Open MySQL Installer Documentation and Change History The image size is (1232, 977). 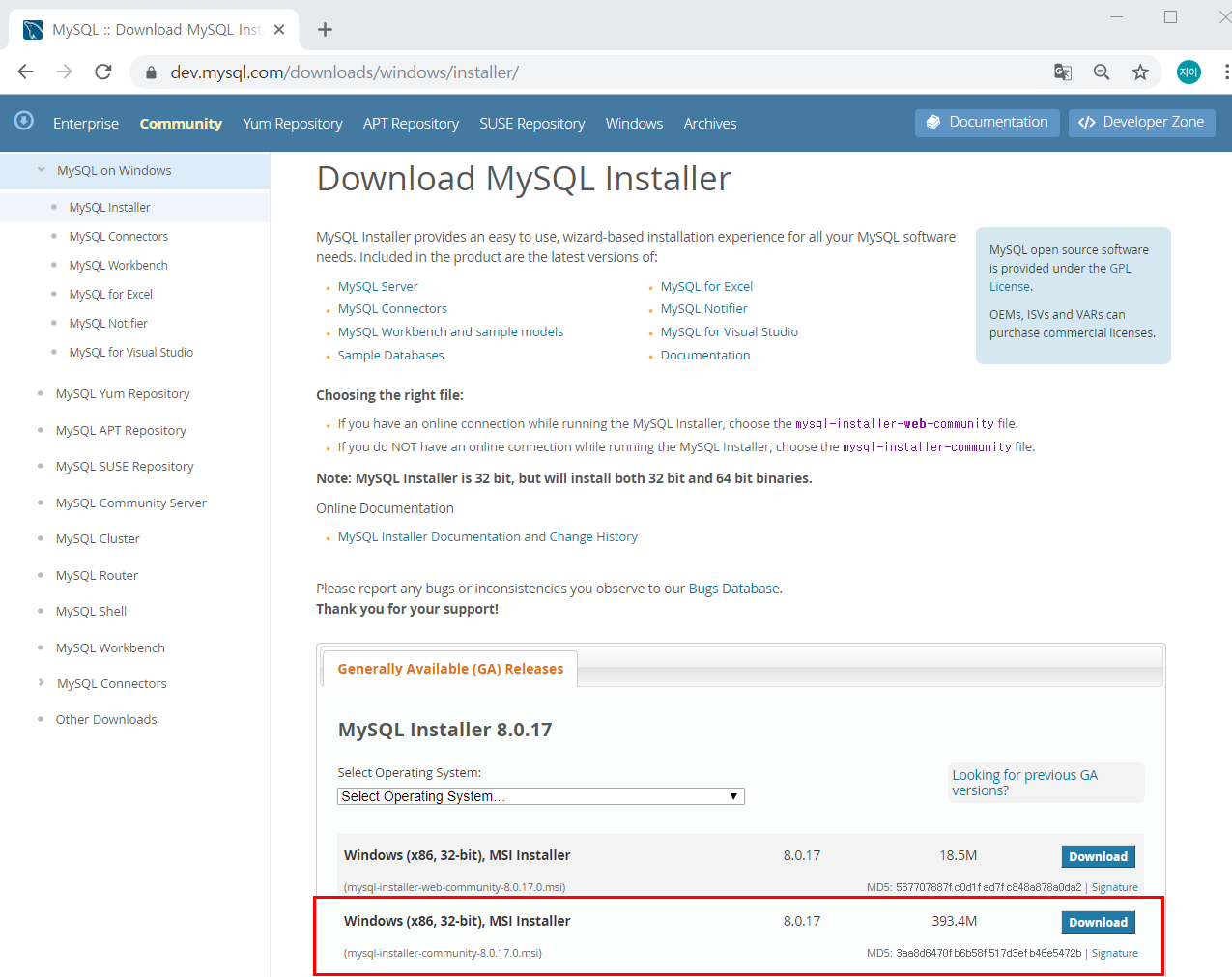[487, 537]
